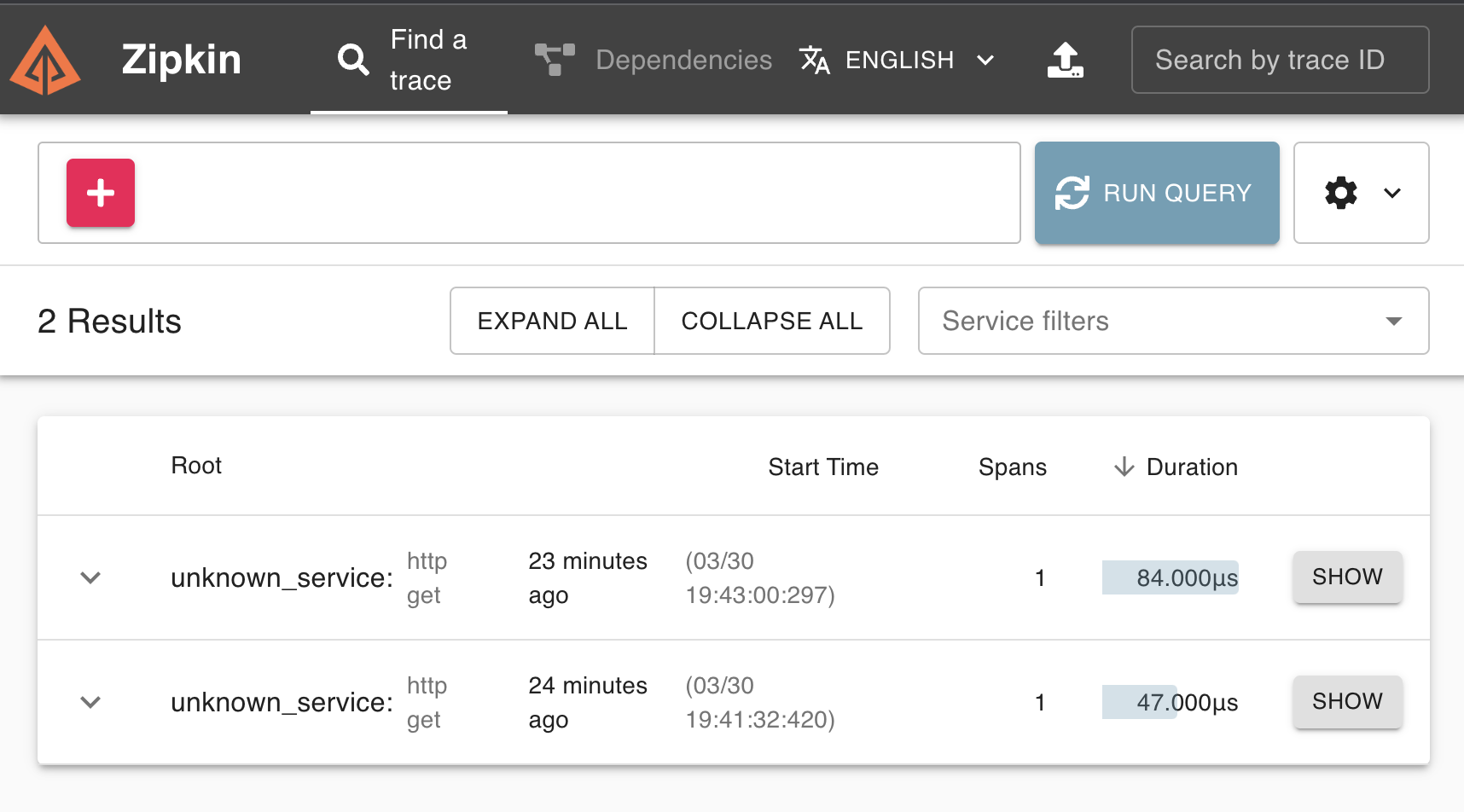Open query settings via the gear icon
Screen dimensions: 1464x812
pyautogui.click(x=1340, y=193)
